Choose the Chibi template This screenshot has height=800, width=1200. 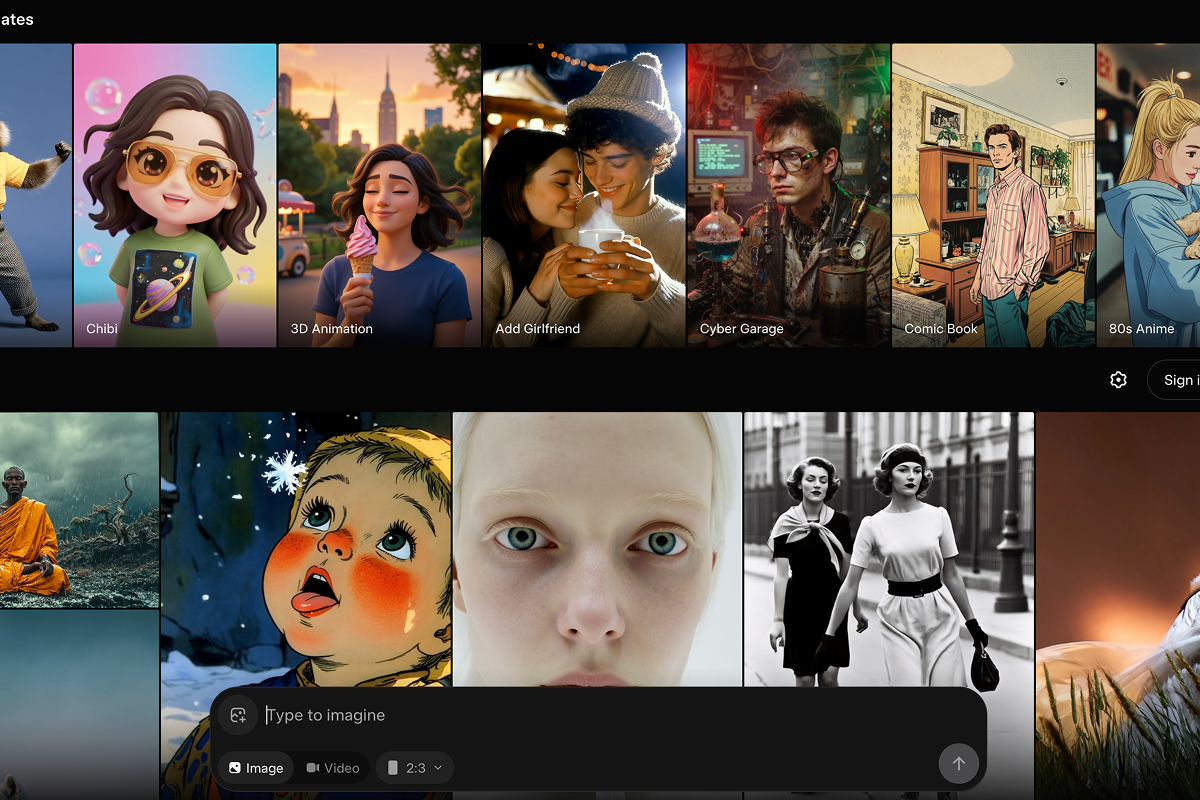[175, 195]
